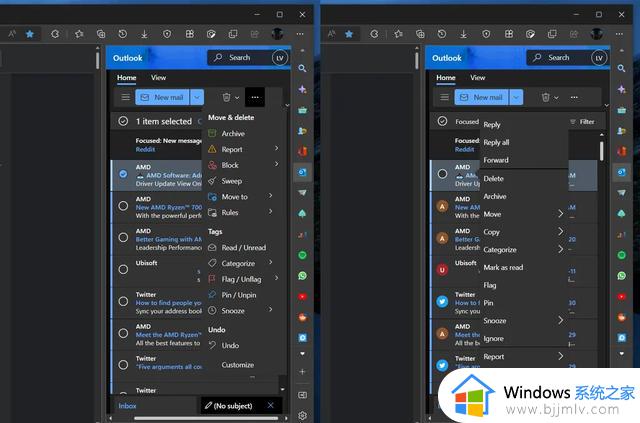Screen dimensions: 640x423
Task: Click the plus add-app icon in left sidebar
Action: (302, 372)
